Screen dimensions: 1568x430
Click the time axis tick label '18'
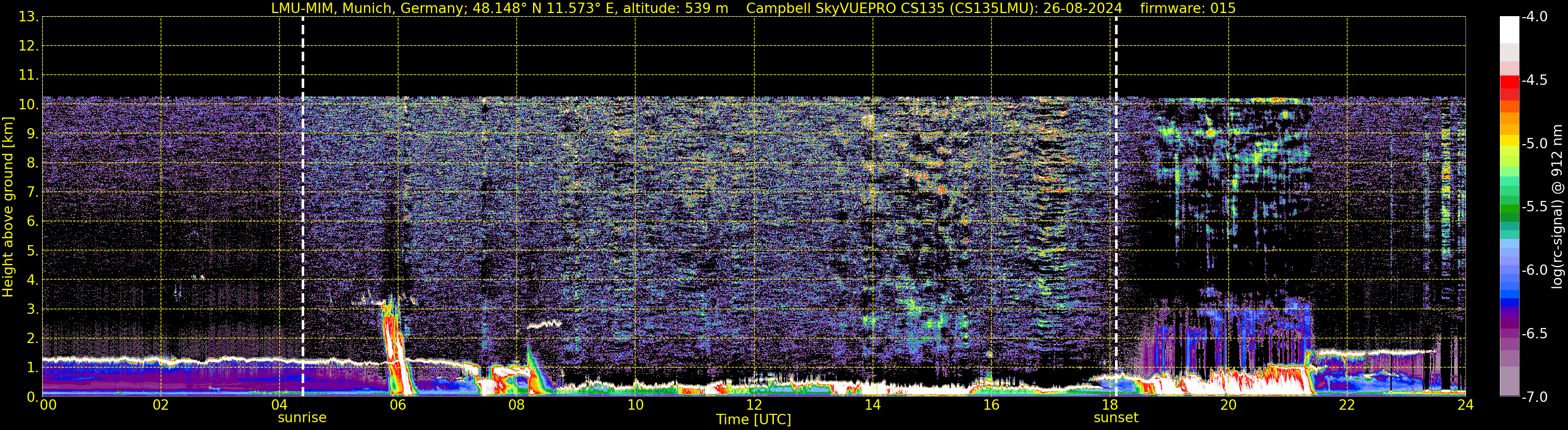[x=1110, y=406]
